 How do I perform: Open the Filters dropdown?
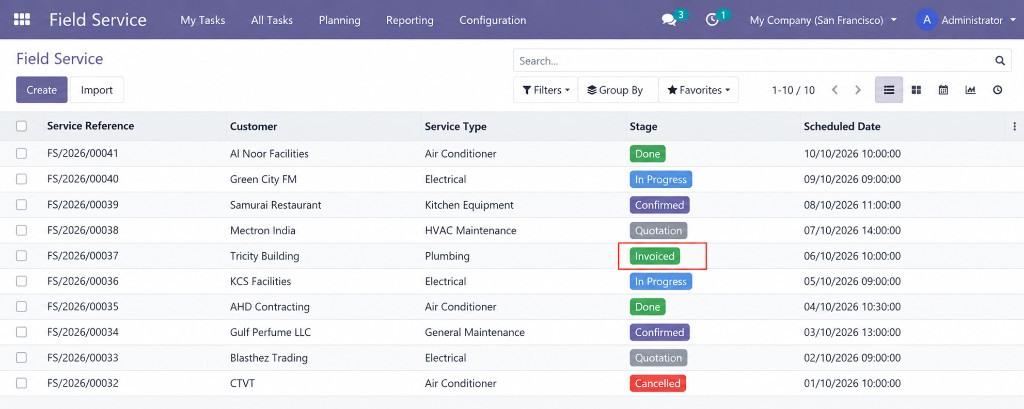pos(546,90)
